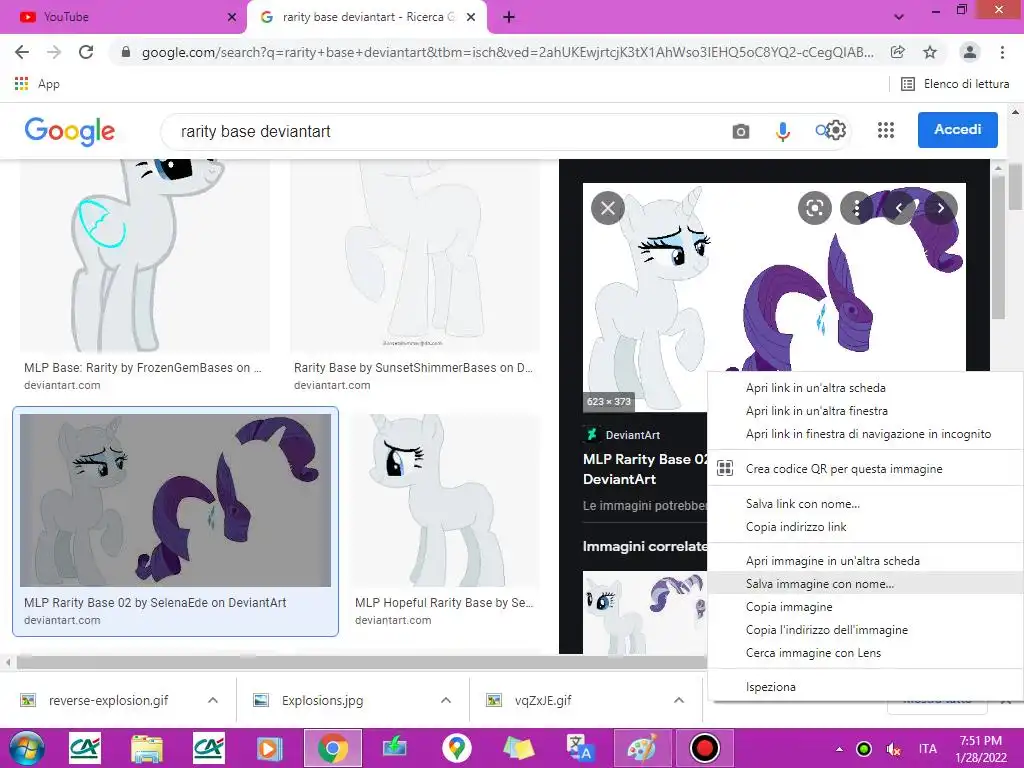Choose Salva immagine con nome

pos(865,584)
